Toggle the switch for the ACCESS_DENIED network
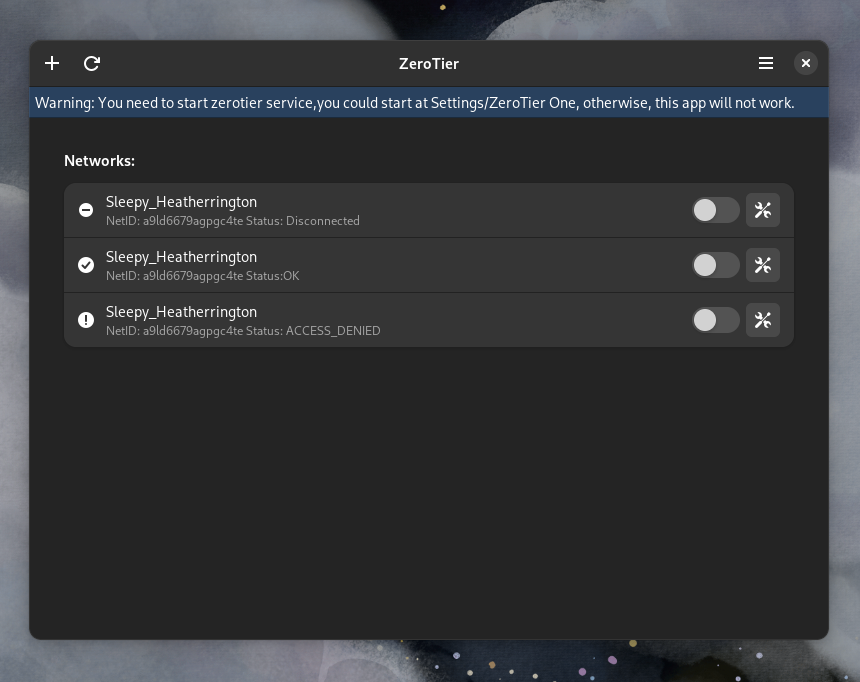Screen dimensions: 860x682 pos(716,320)
